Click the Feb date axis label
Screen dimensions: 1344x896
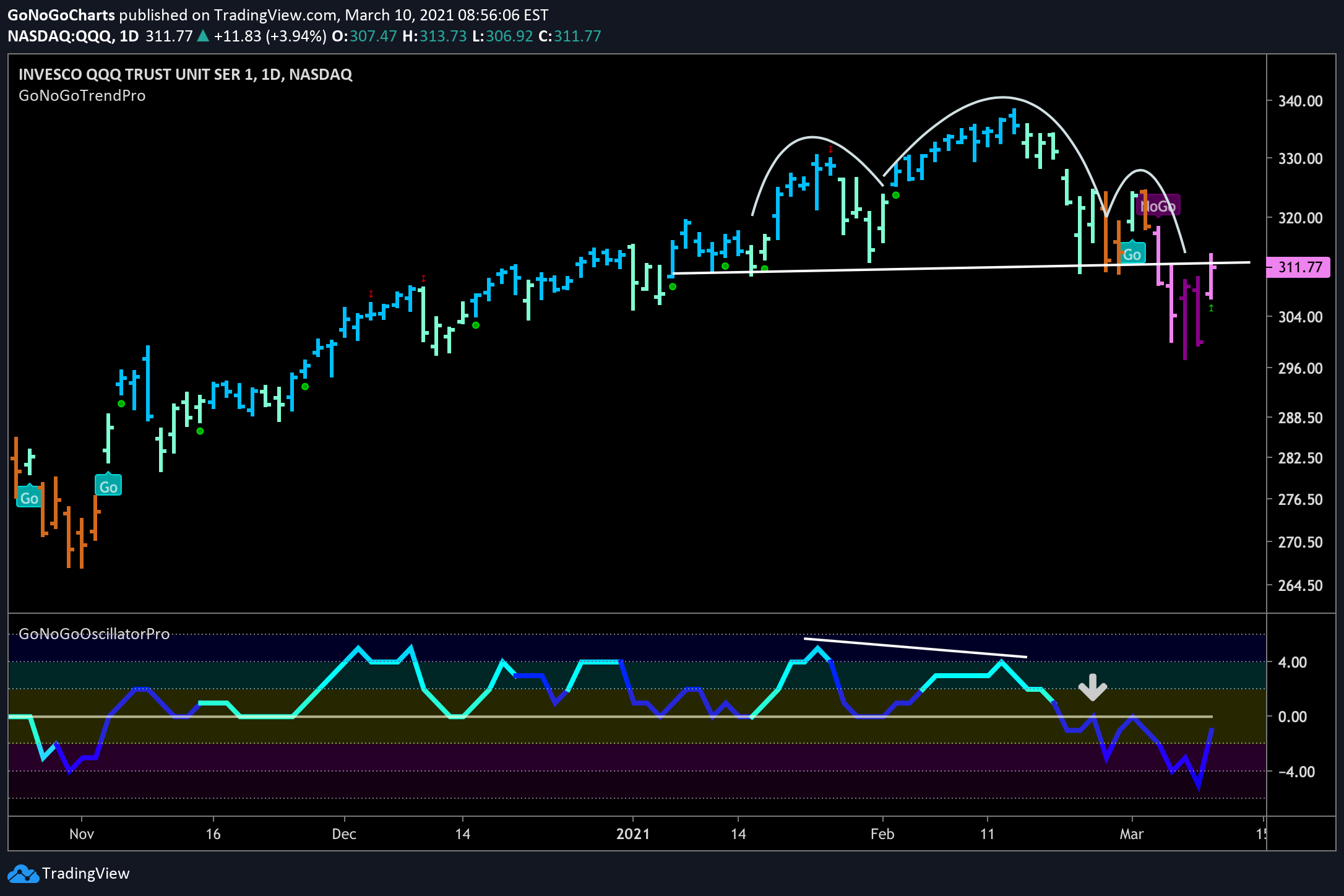click(x=882, y=834)
